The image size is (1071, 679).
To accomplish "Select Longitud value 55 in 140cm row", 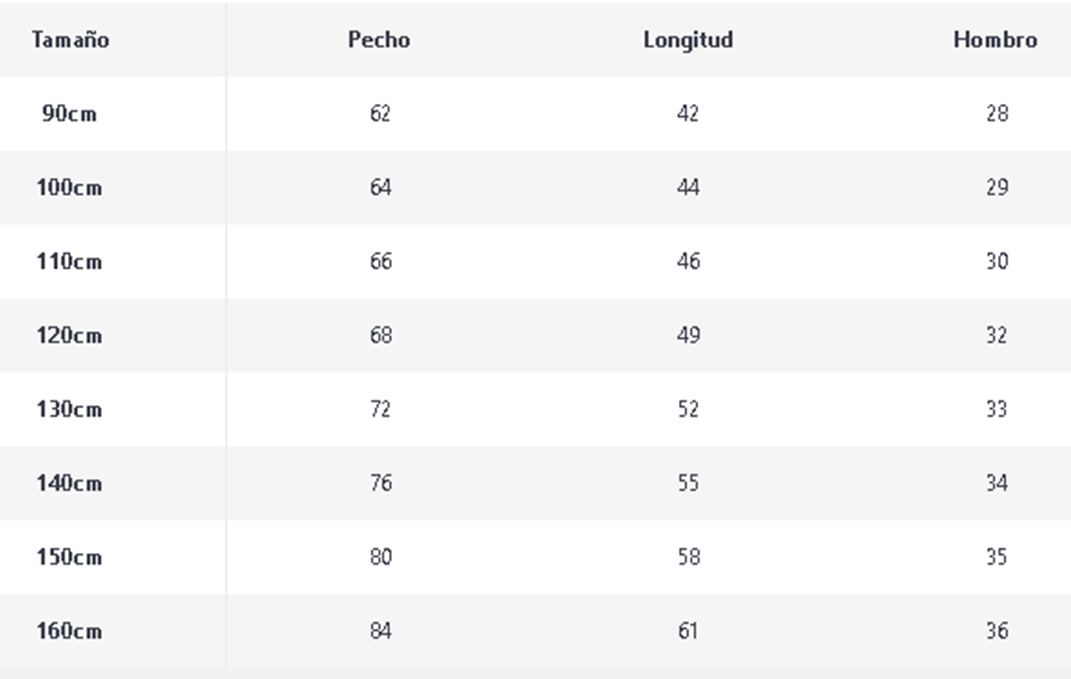I will point(688,483).
